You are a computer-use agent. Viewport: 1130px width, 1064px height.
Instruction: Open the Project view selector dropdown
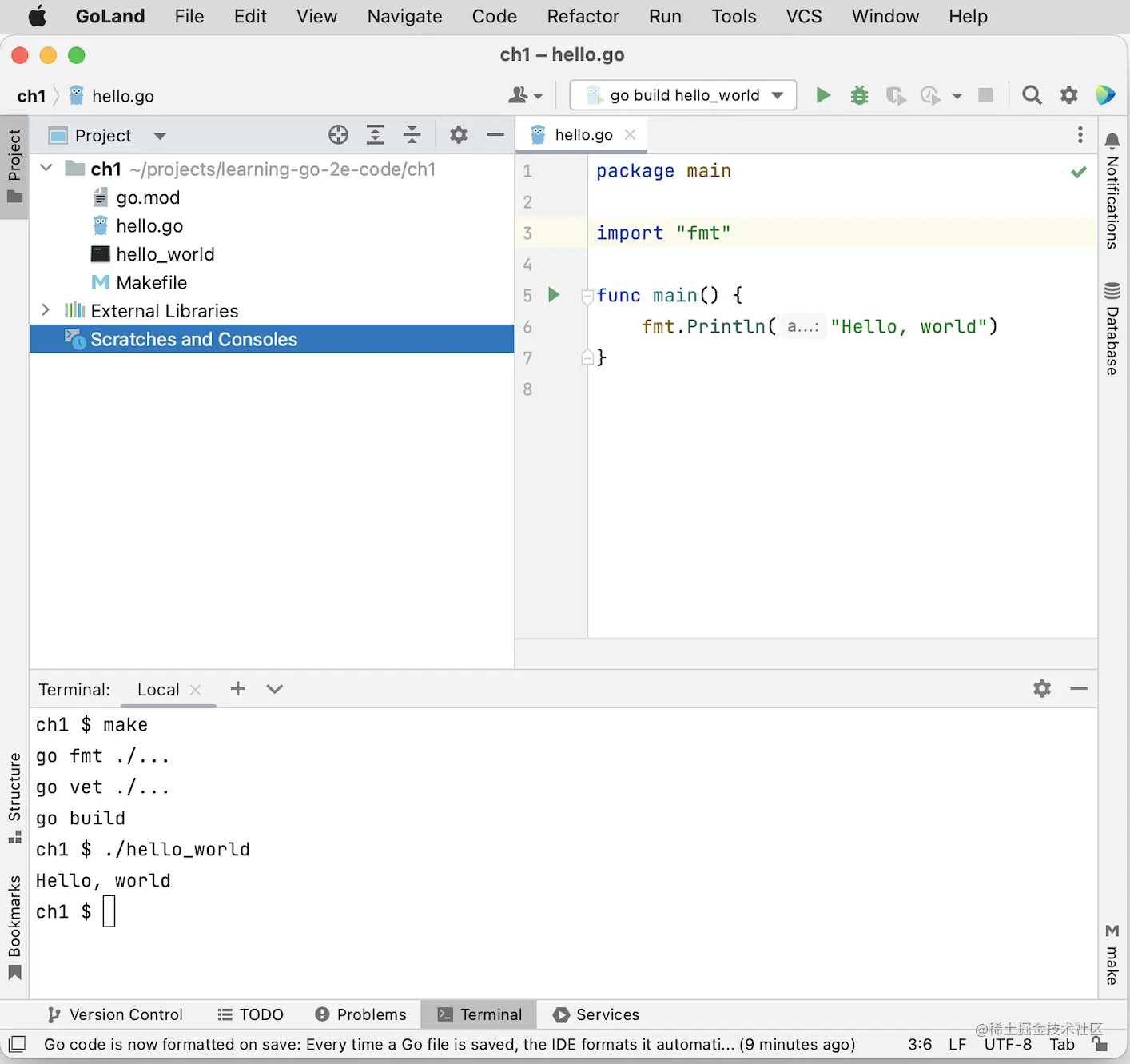coord(159,136)
